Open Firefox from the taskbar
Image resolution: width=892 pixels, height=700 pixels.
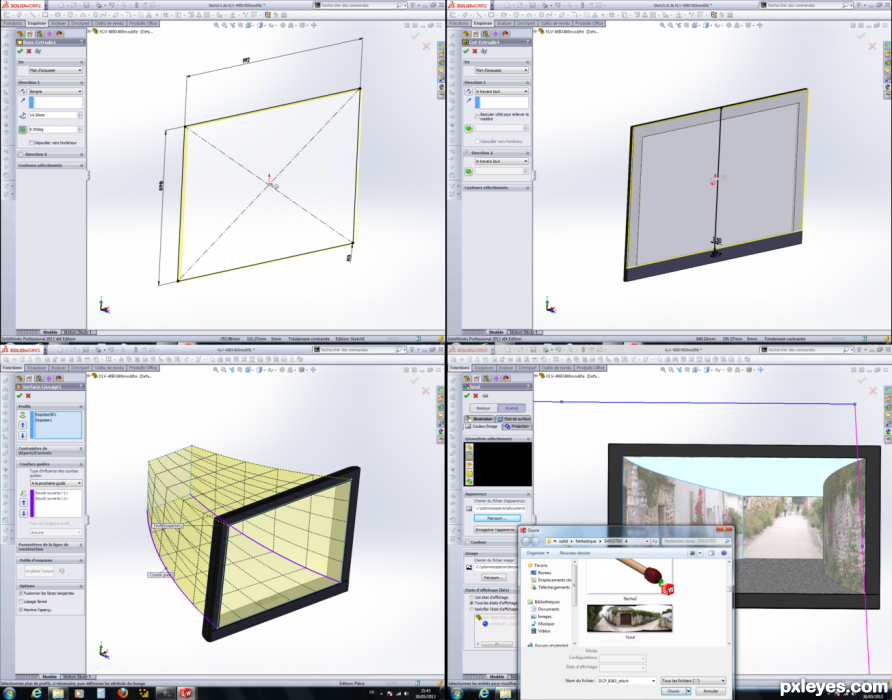tap(122, 693)
